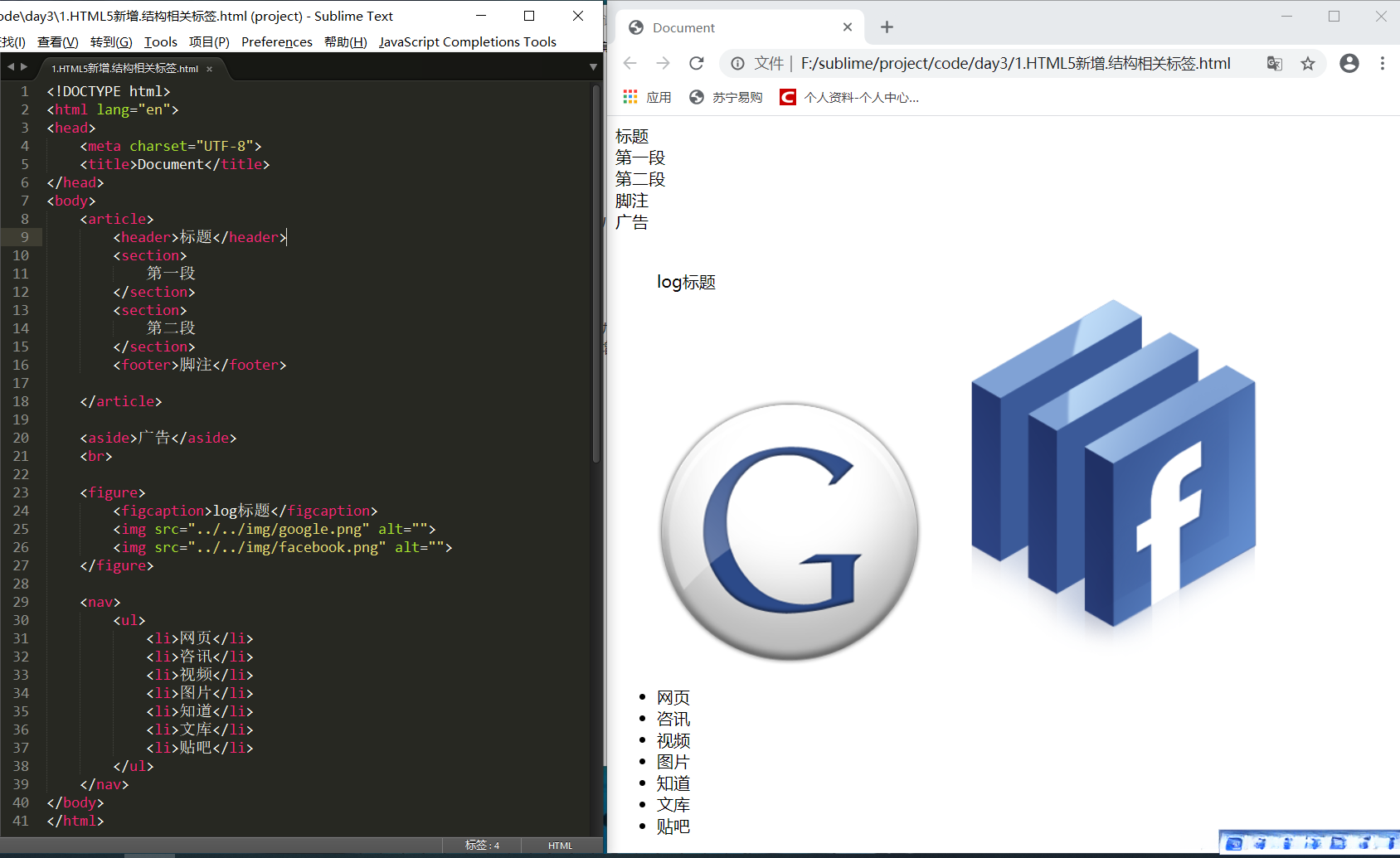Open the 苏宁易购 bookmark

click(x=726, y=97)
